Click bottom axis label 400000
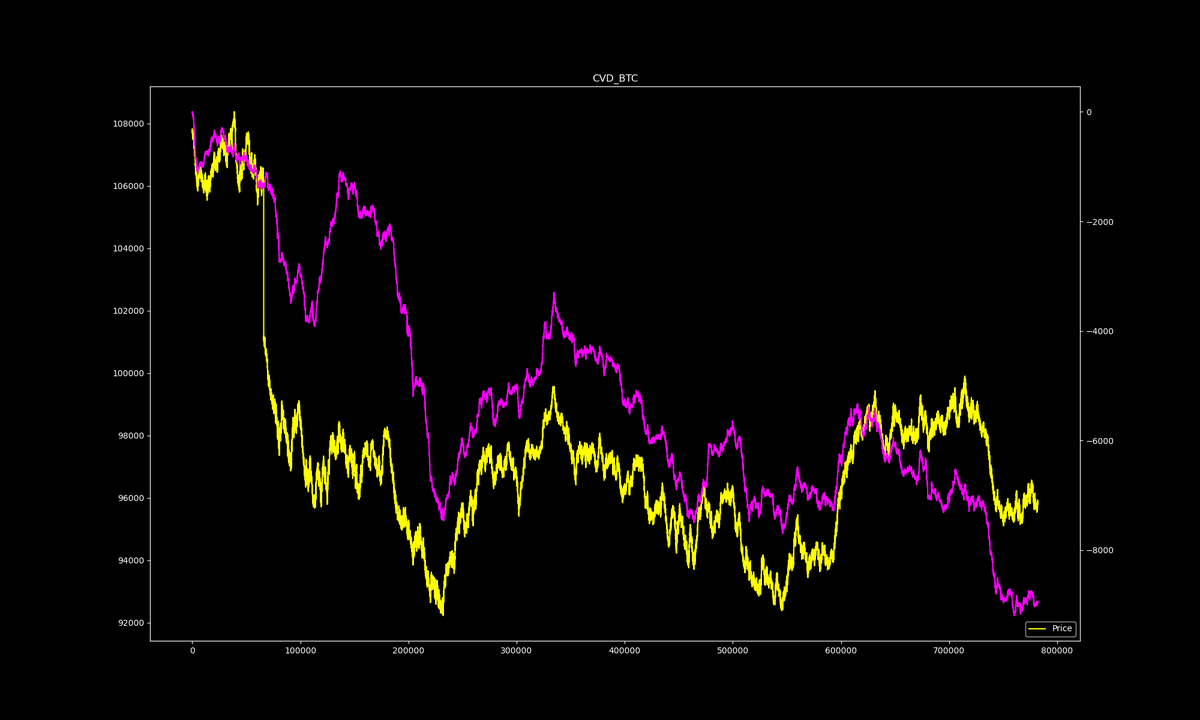1200x720 pixels. coord(625,651)
